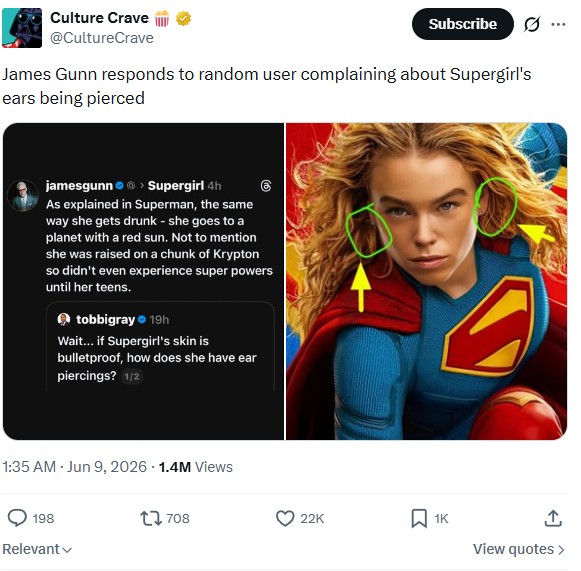Click the Culture Crave display name
581x571 pixels.
(99, 18)
